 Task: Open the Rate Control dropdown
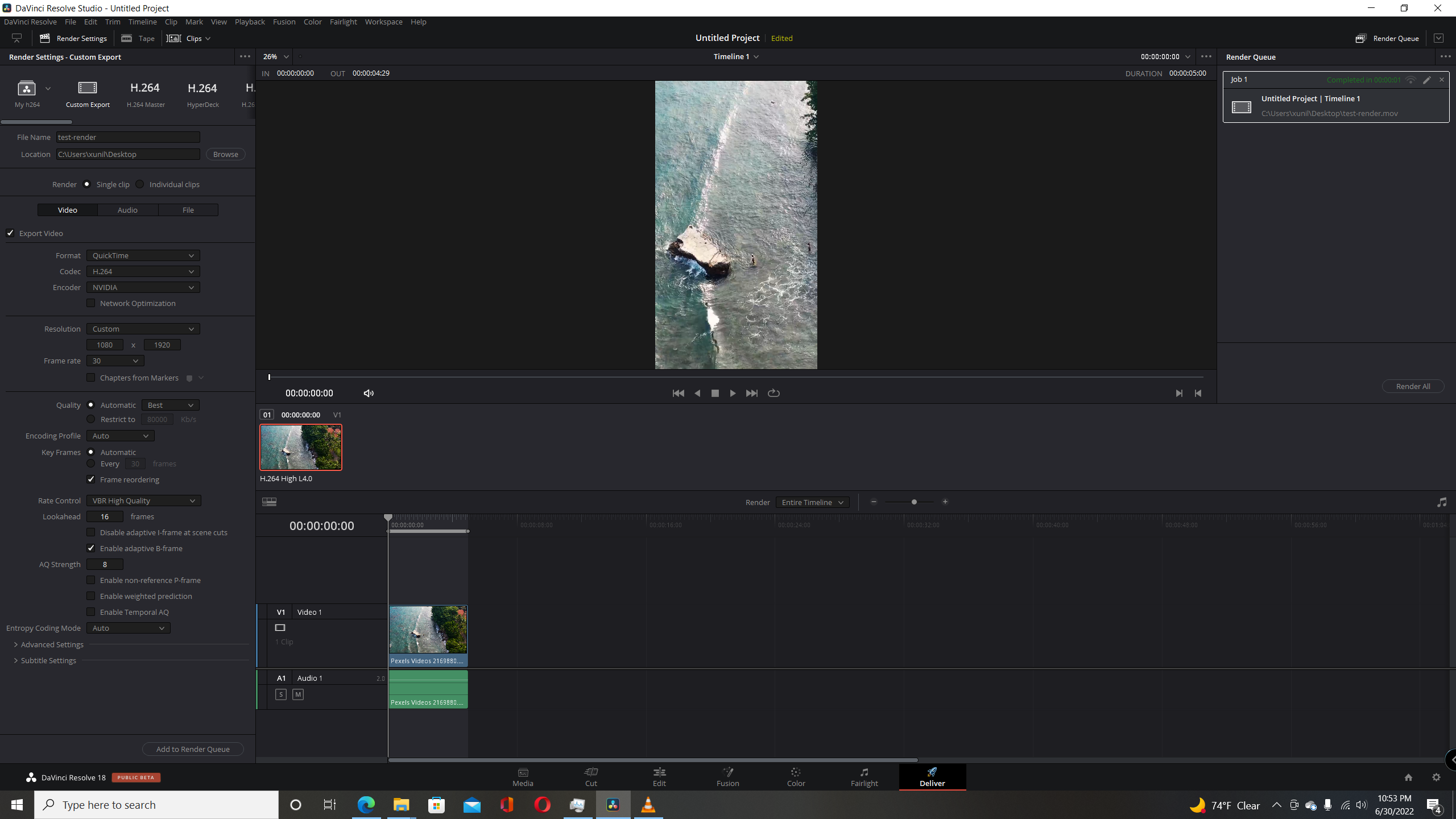pyautogui.click(x=144, y=500)
